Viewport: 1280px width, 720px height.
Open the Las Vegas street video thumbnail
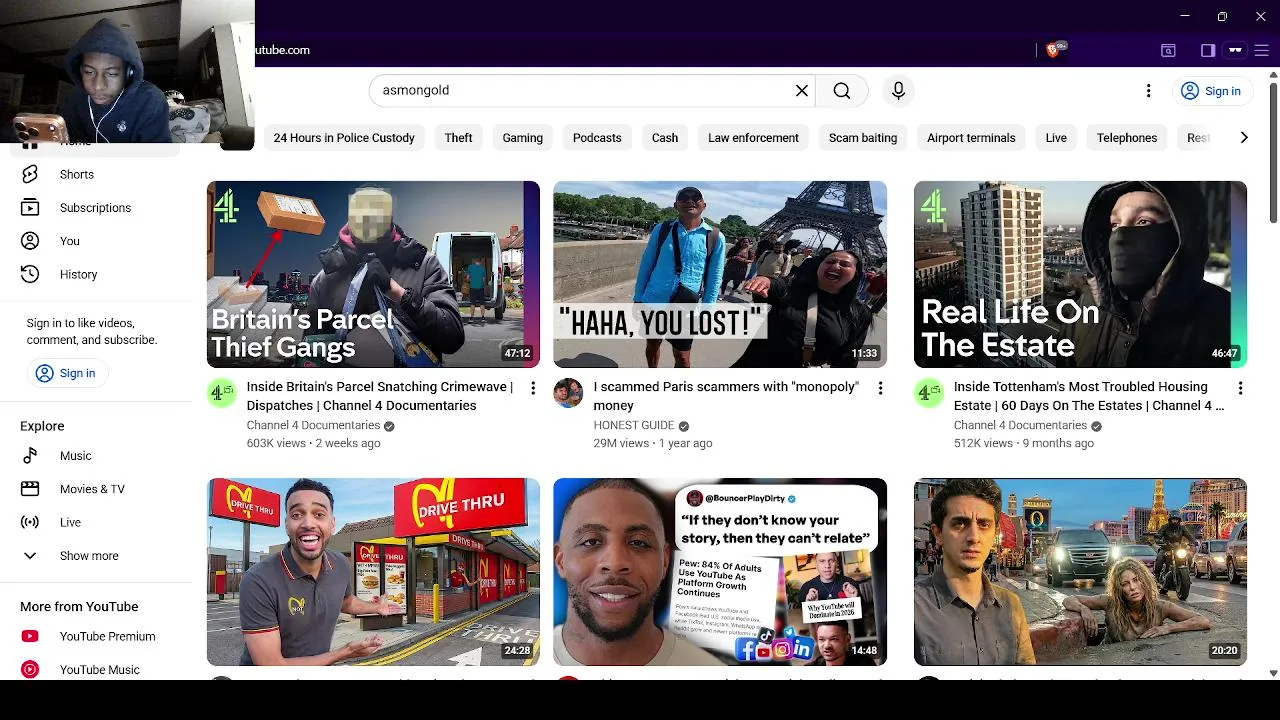pyautogui.click(x=1080, y=572)
